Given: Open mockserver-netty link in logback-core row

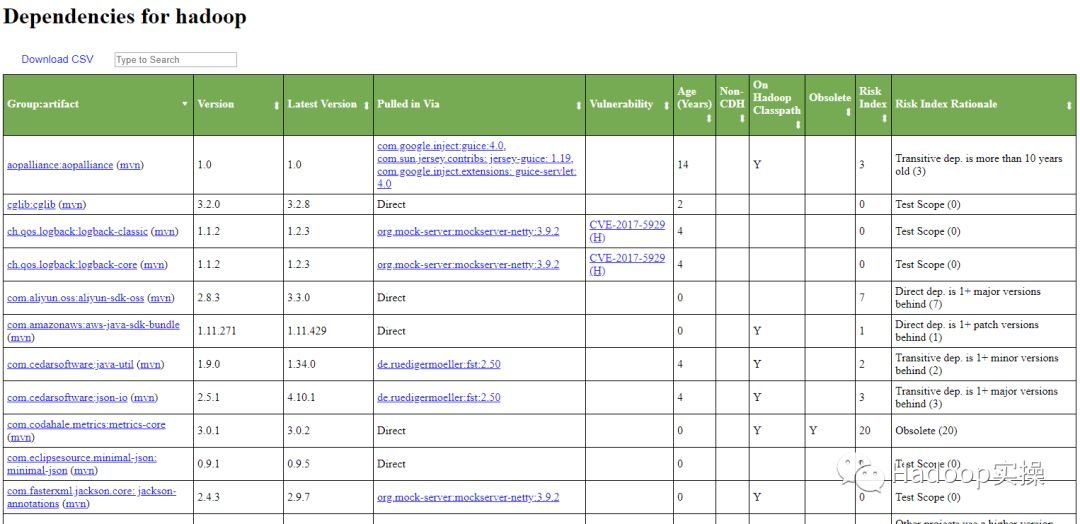Looking at the screenshot, I should point(468,264).
